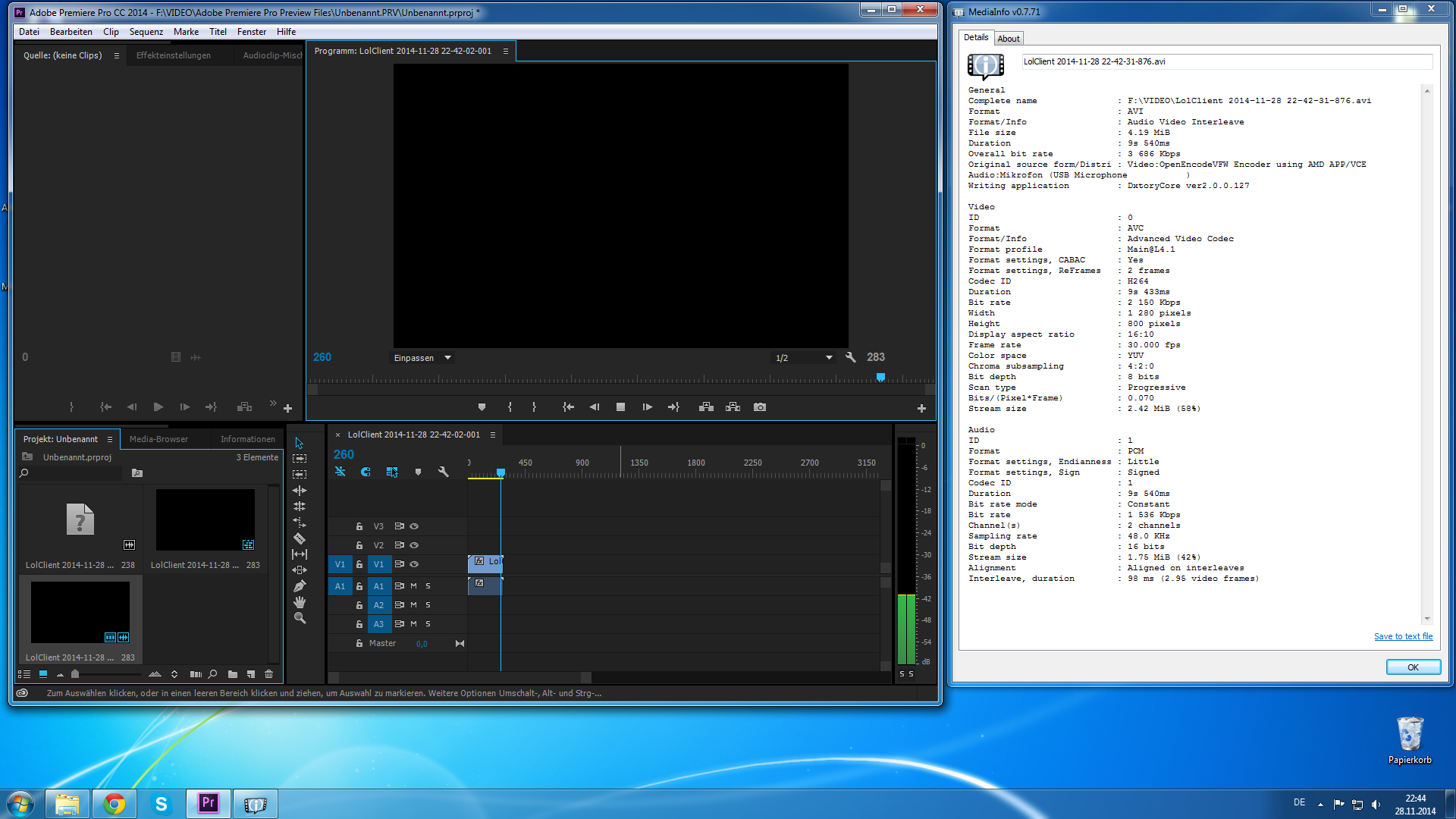The image size is (1456, 819).
Task: Click the New Bin folder icon
Action: (x=233, y=674)
